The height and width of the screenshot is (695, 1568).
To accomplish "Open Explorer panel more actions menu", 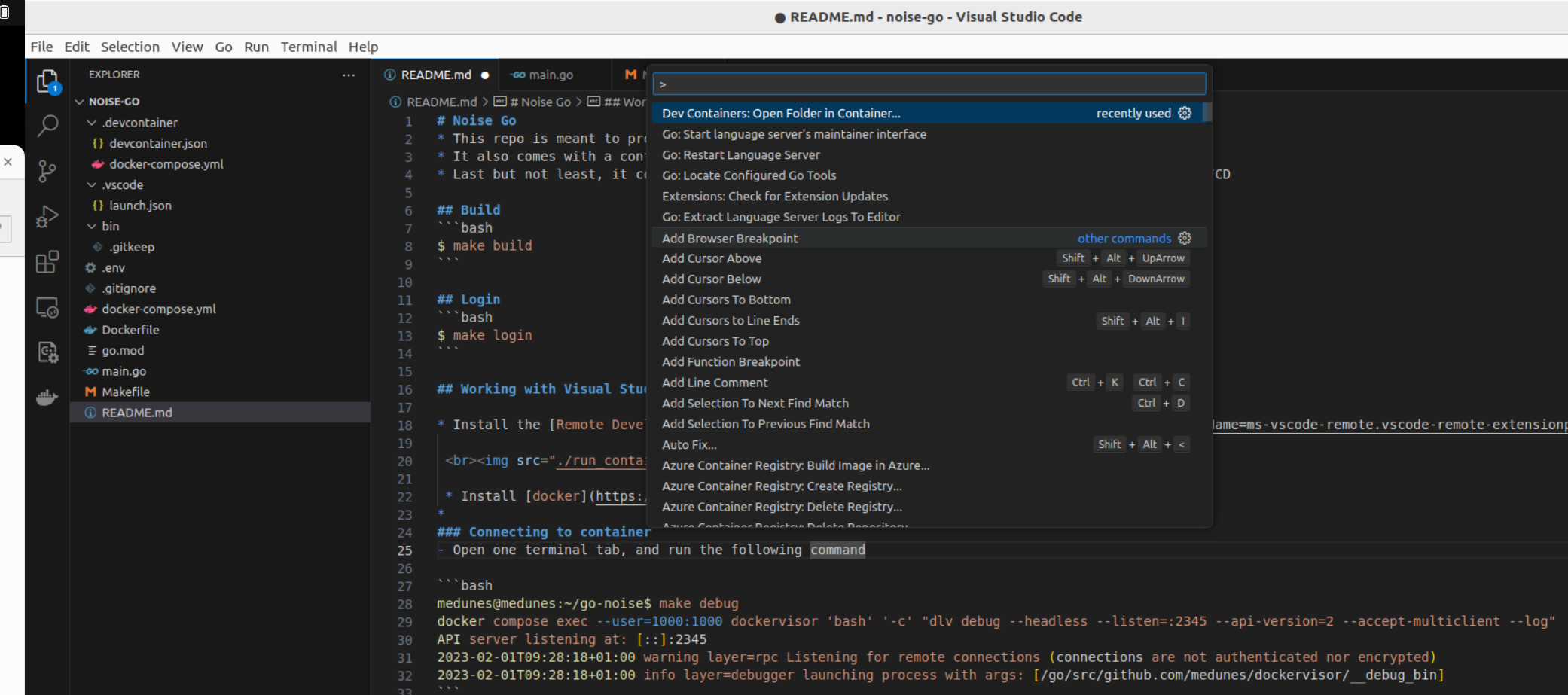I will (348, 75).
